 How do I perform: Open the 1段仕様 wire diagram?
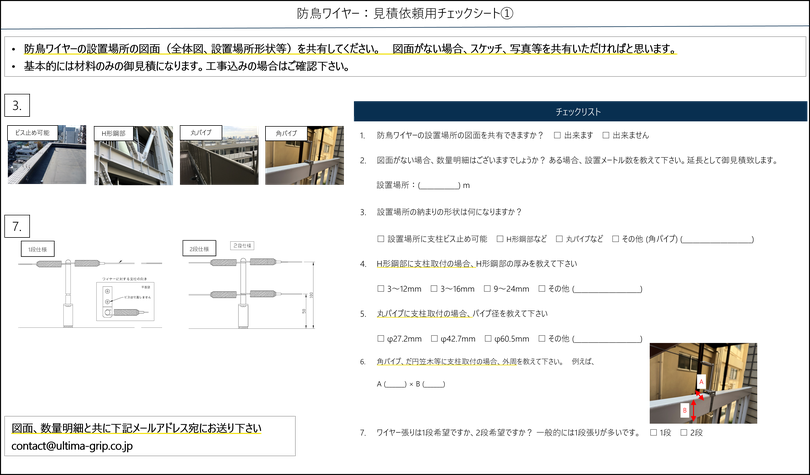(x=90, y=292)
